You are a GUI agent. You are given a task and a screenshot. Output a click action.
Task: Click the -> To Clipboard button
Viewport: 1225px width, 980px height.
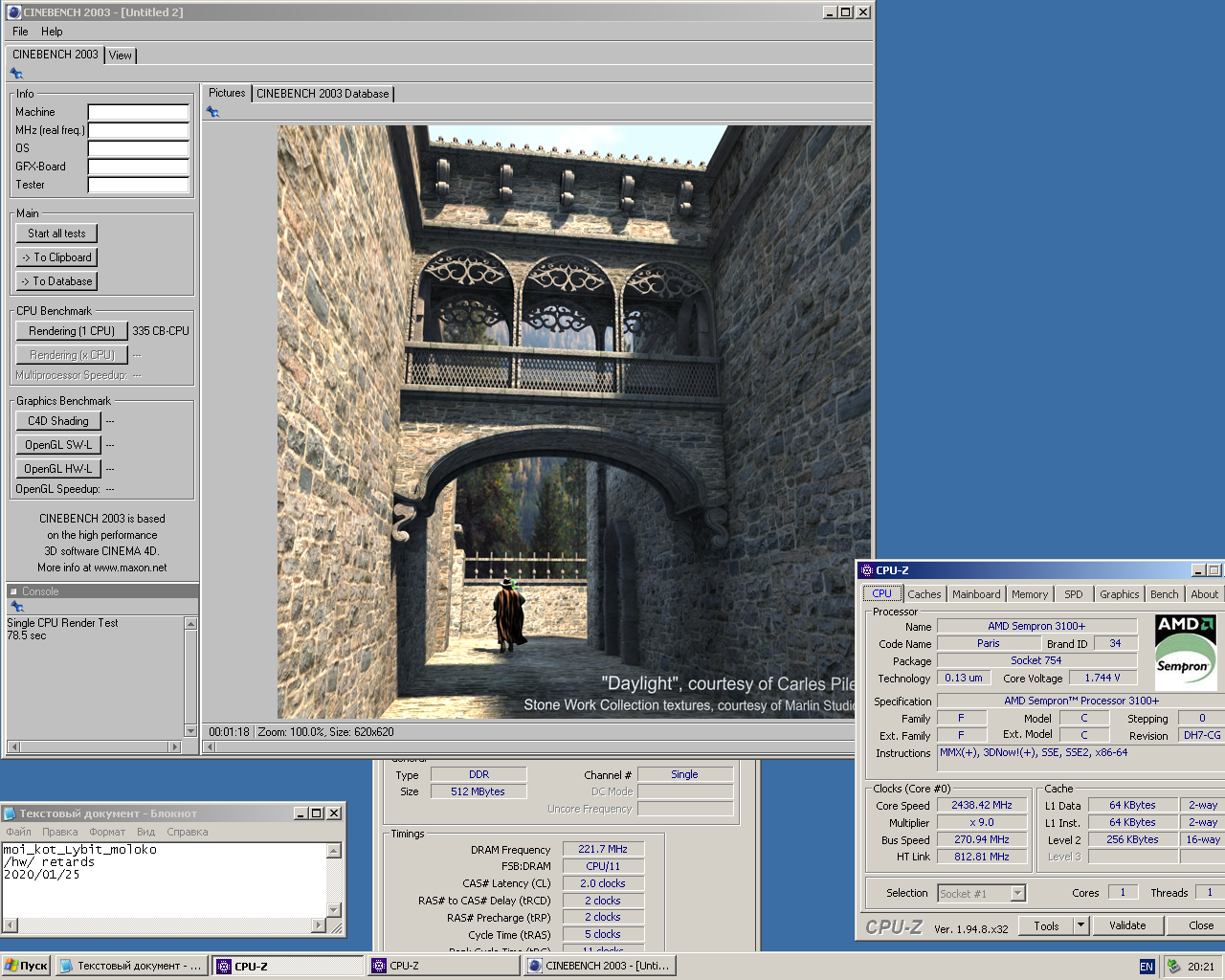(56, 257)
